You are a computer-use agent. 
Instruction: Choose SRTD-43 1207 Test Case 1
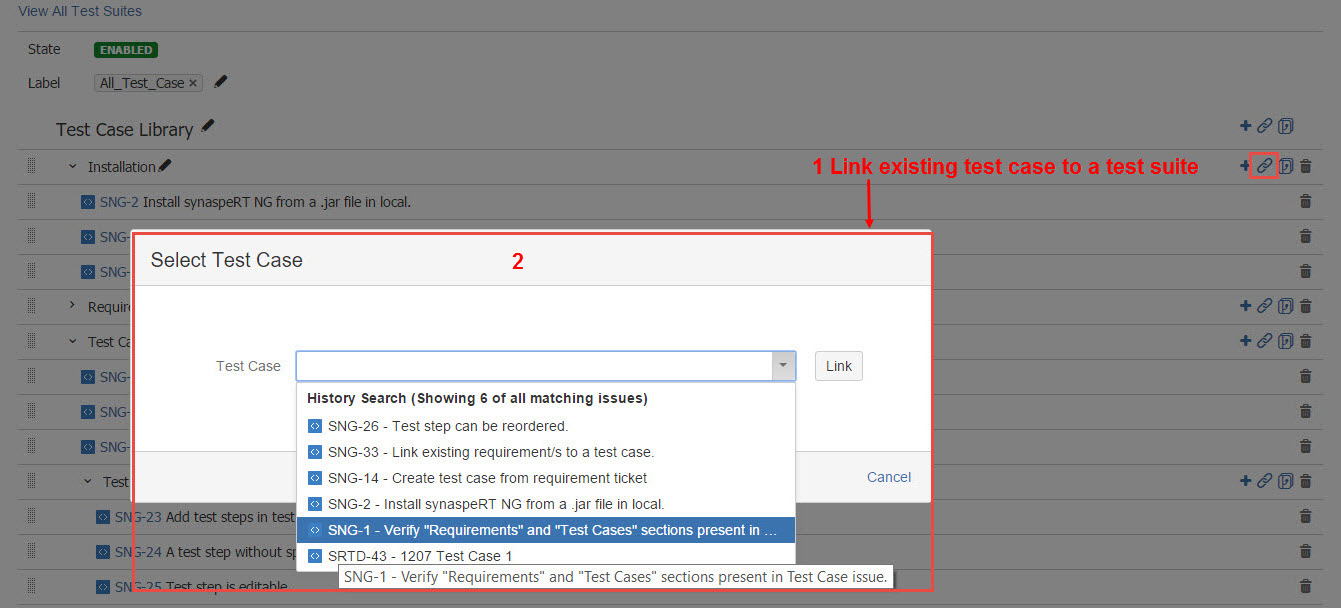(546, 556)
